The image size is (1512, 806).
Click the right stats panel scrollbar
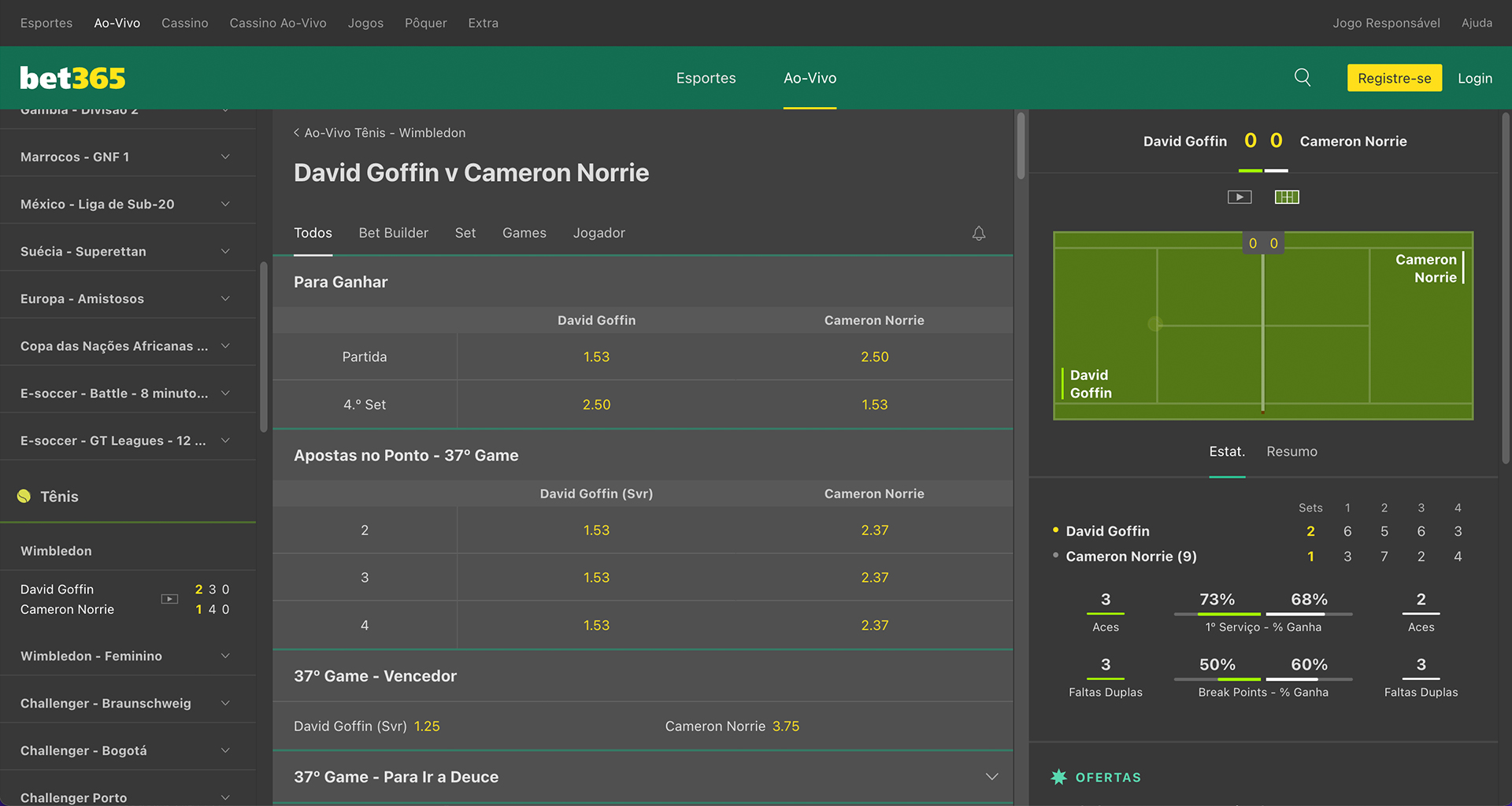(x=1505, y=287)
